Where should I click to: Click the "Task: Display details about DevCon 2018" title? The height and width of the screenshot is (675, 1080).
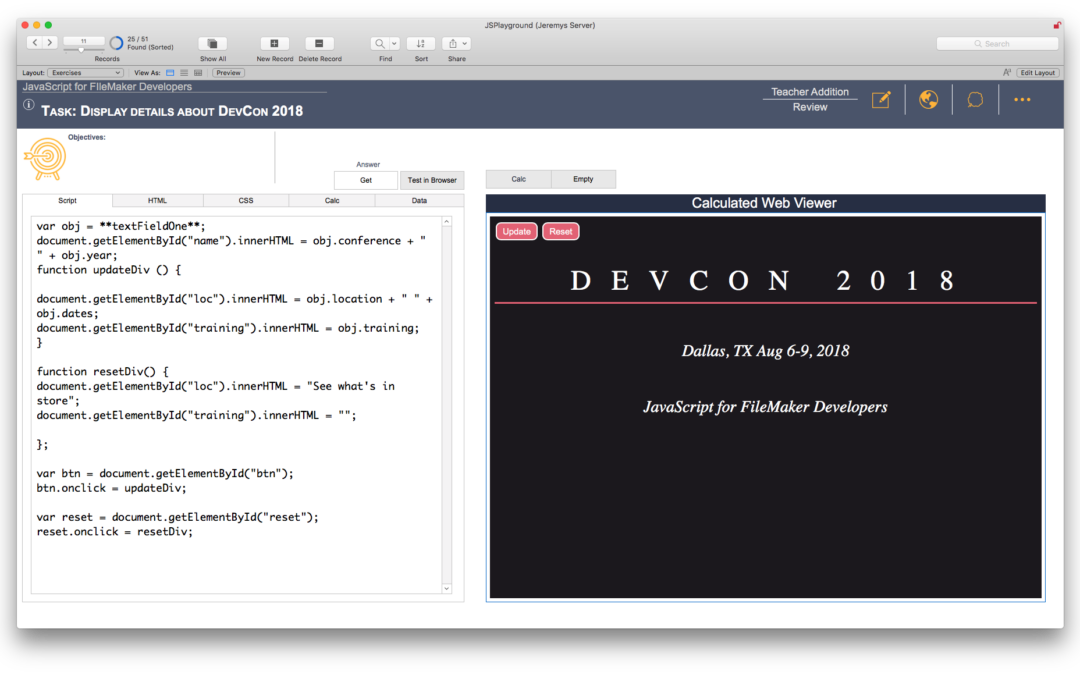[172, 111]
